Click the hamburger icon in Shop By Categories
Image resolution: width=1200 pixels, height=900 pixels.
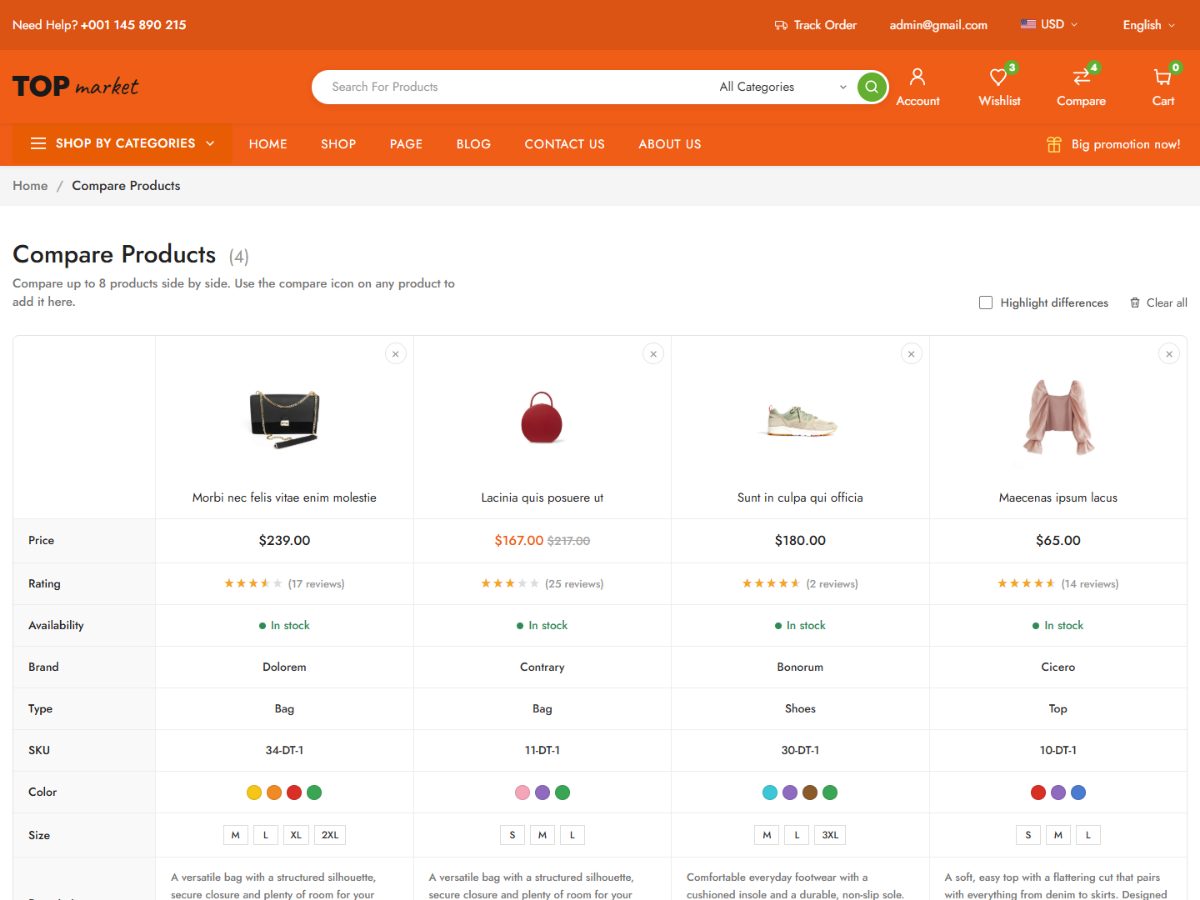click(x=38, y=143)
